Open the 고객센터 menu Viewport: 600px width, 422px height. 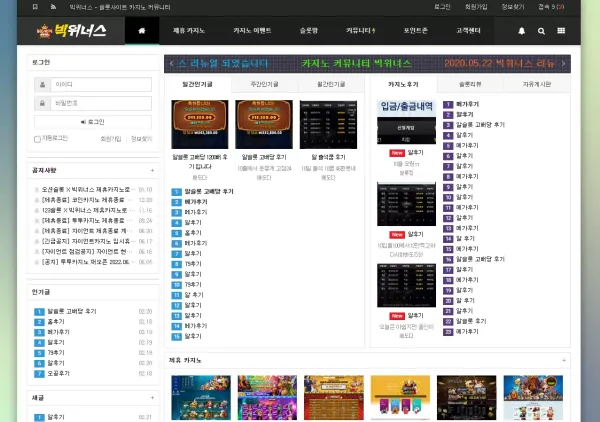point(468,31)
